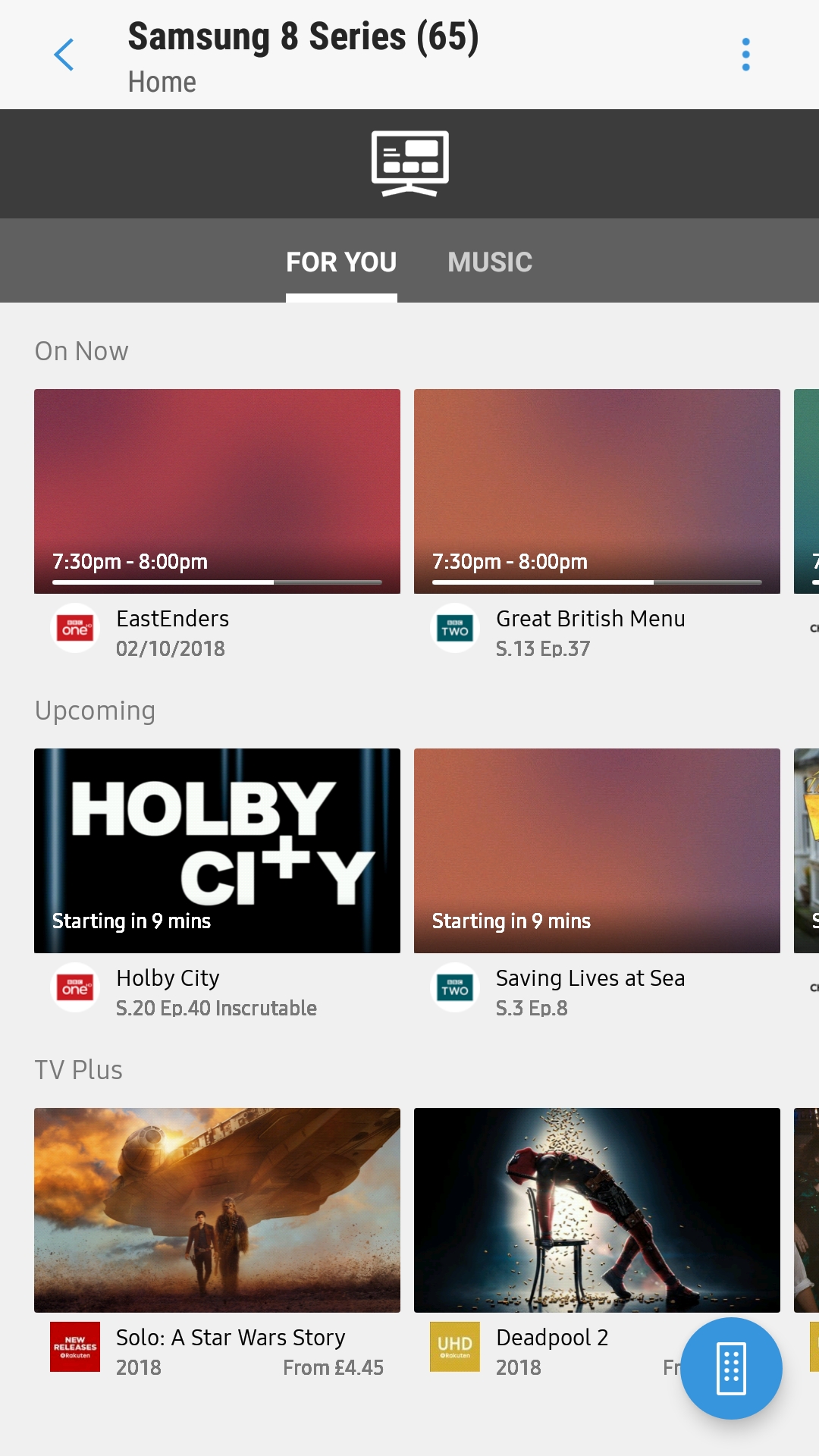Viewport: 819px width, 1456px height.
Task: Tap the '2018' year under Solo
Action: [x=139, y=1367]
